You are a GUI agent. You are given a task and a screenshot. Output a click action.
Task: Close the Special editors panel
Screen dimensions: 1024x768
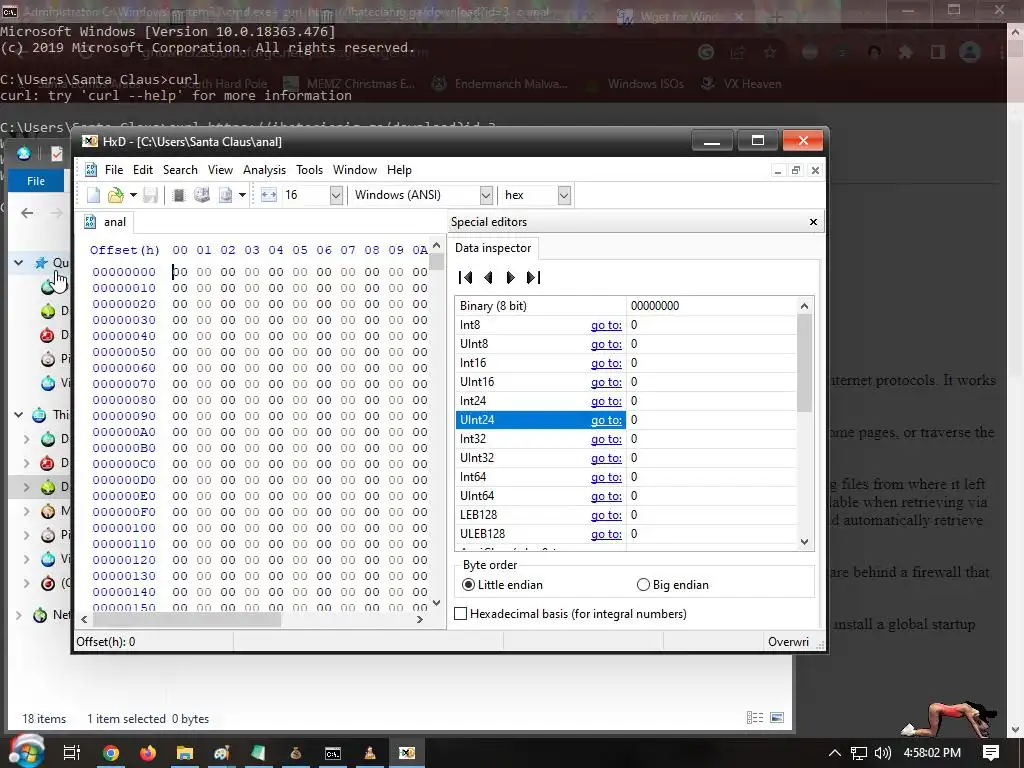813,222
